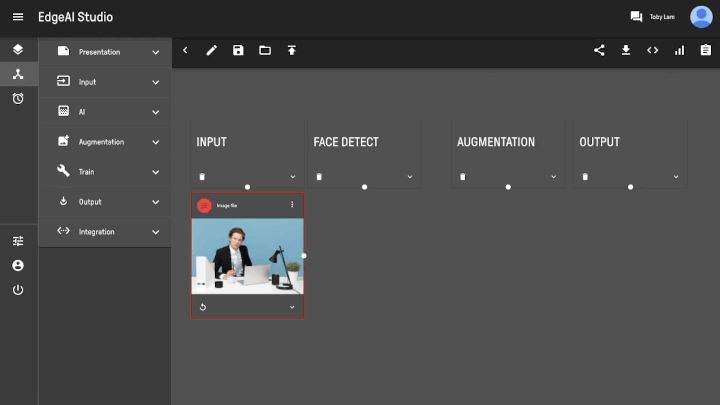The height and width of the screenshot is (405, 720).
Task: Expand the FACE DETECT column chevron
Action: point(410,177)
